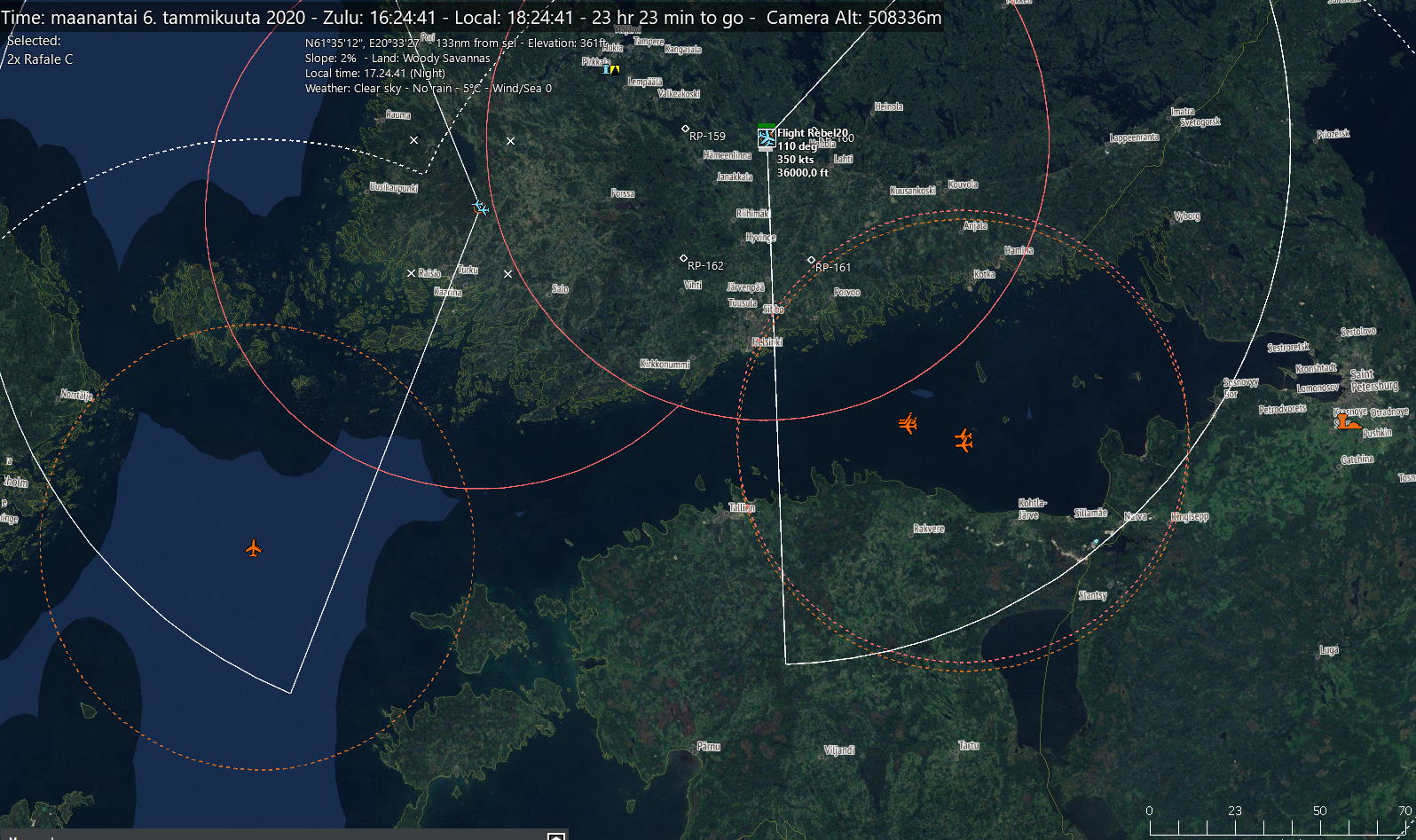The height and width of the screenshot is (840, 1416).
Task: Click the Flight Rebel20 unit name label
Action: coord(812,133)
